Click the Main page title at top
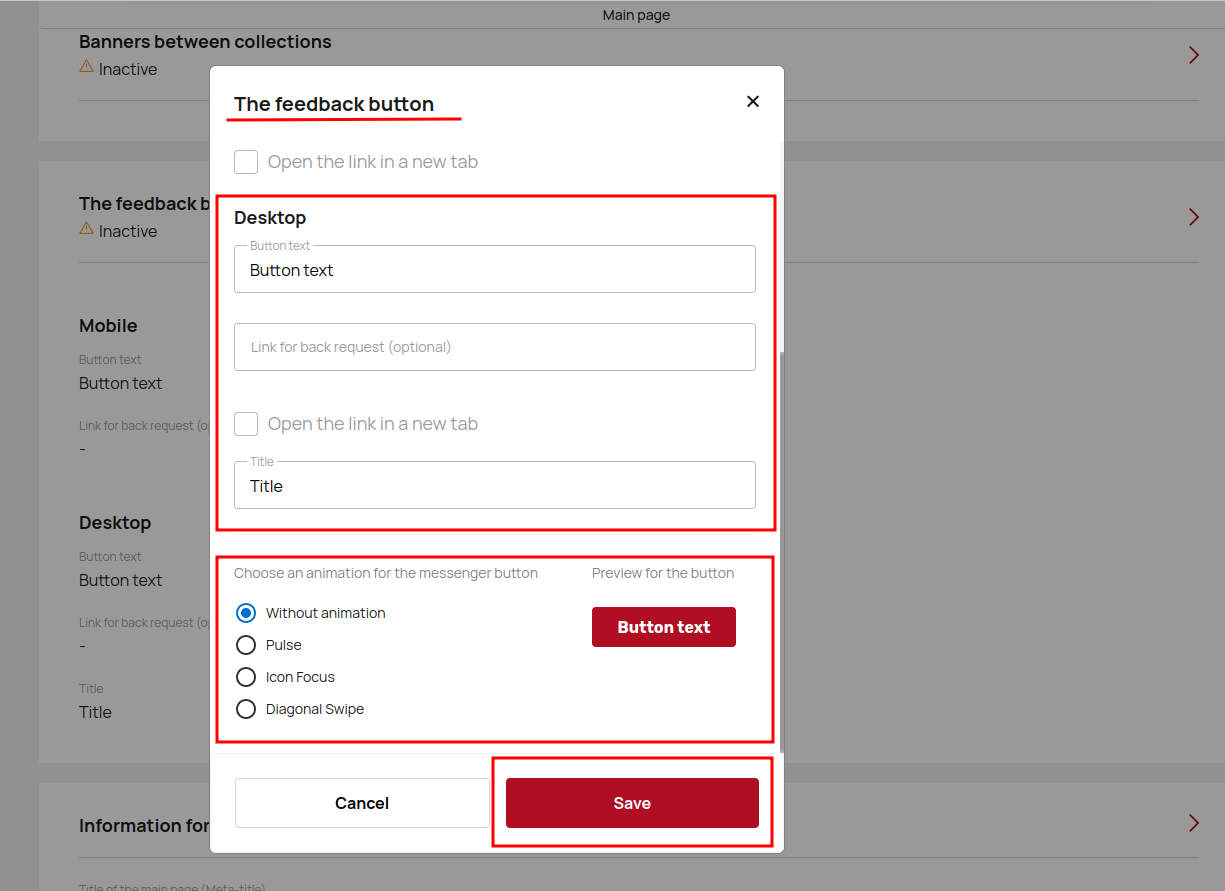 (636, 15)
